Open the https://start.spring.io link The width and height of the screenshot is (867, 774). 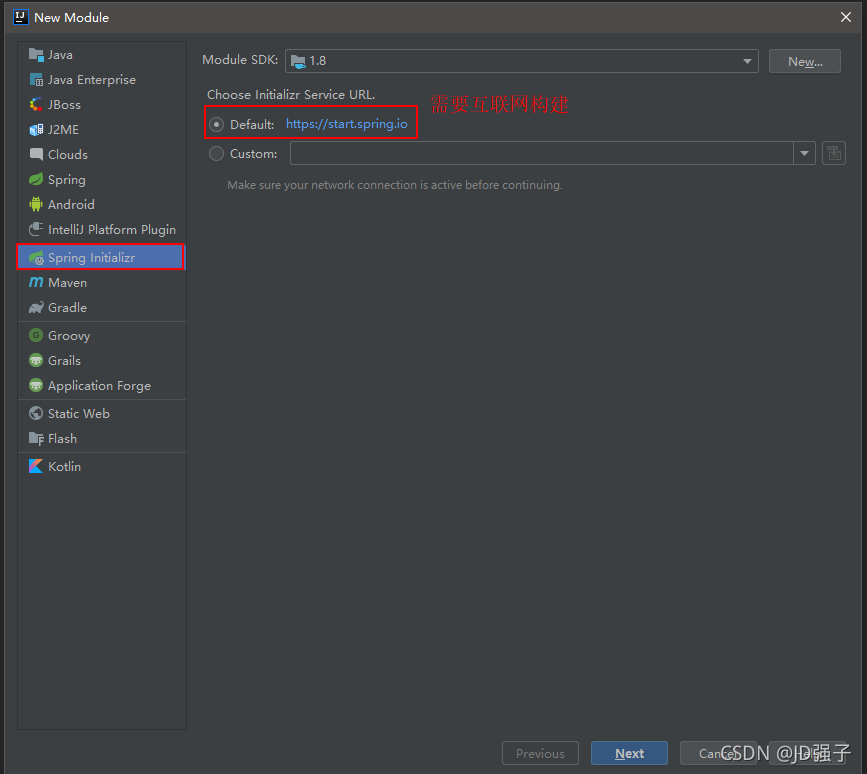point(347,124)
